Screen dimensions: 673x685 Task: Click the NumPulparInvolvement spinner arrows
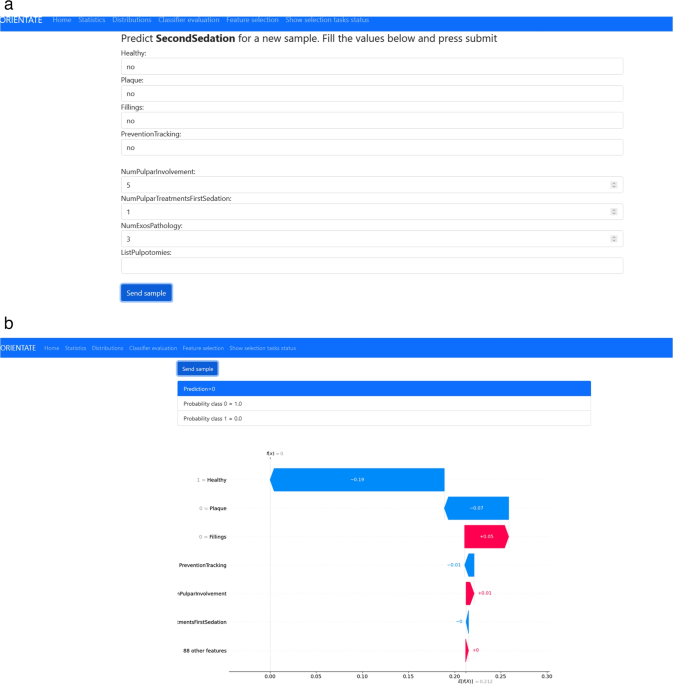pos(614,185)
